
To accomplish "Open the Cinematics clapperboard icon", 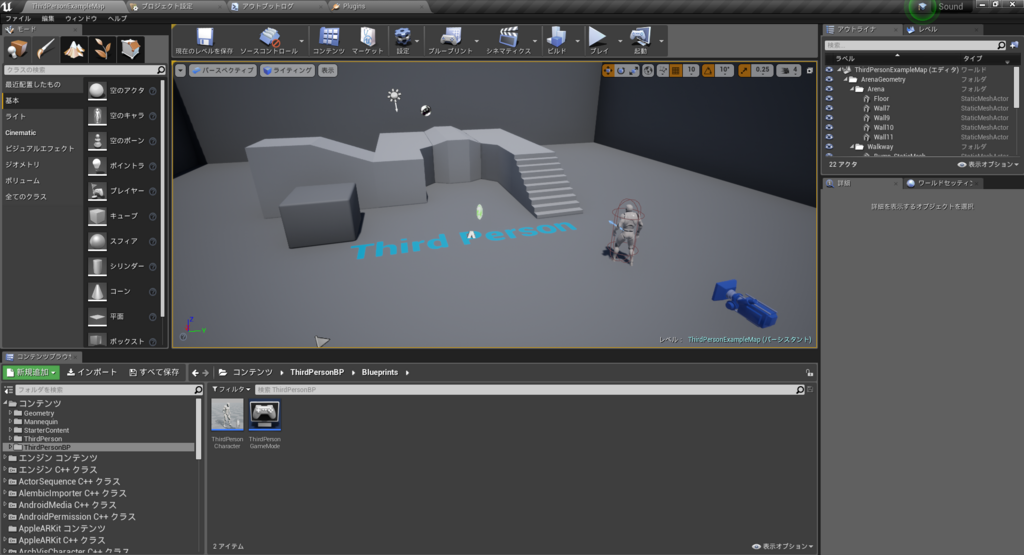I will [508, 37].
